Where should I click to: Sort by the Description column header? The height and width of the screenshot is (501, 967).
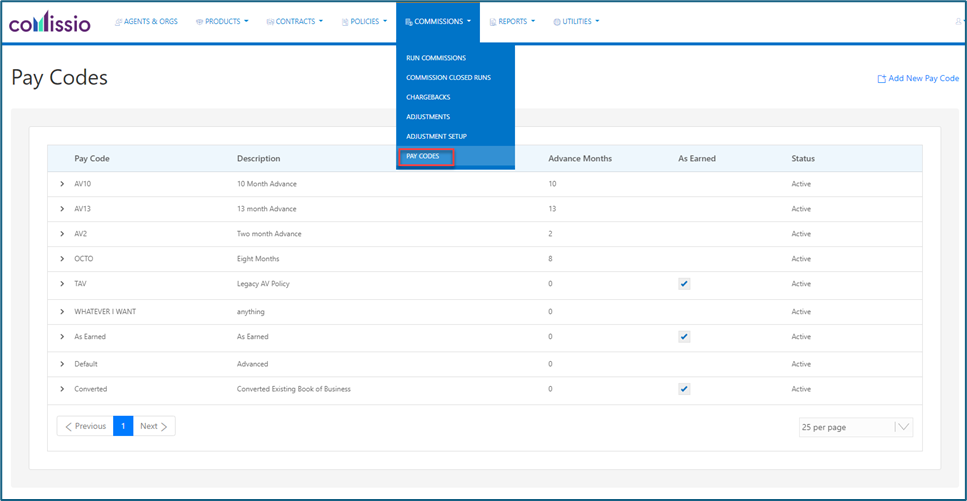258,159
